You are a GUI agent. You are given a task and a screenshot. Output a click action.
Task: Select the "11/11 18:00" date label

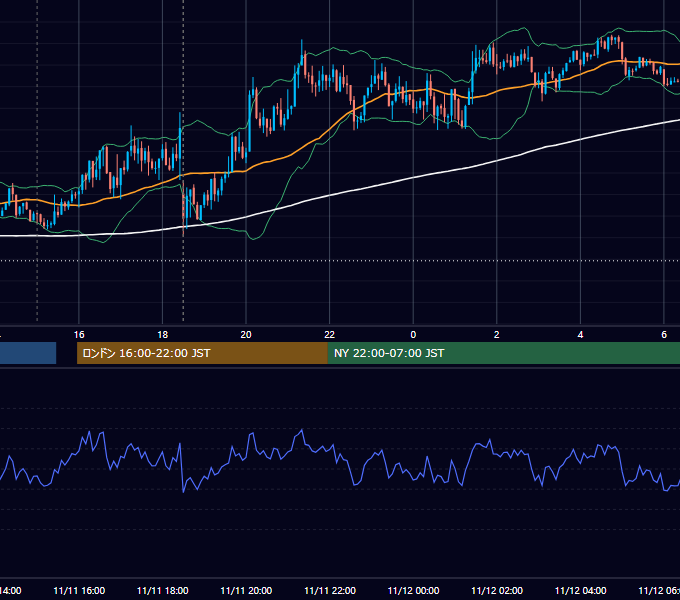(163, 590)
